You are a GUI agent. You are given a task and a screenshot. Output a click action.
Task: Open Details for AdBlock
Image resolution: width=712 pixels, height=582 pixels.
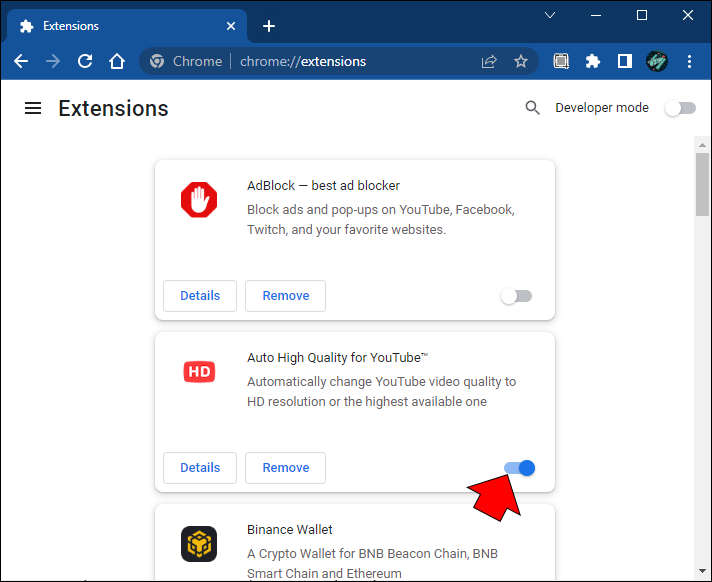click(x=200, y=296)
